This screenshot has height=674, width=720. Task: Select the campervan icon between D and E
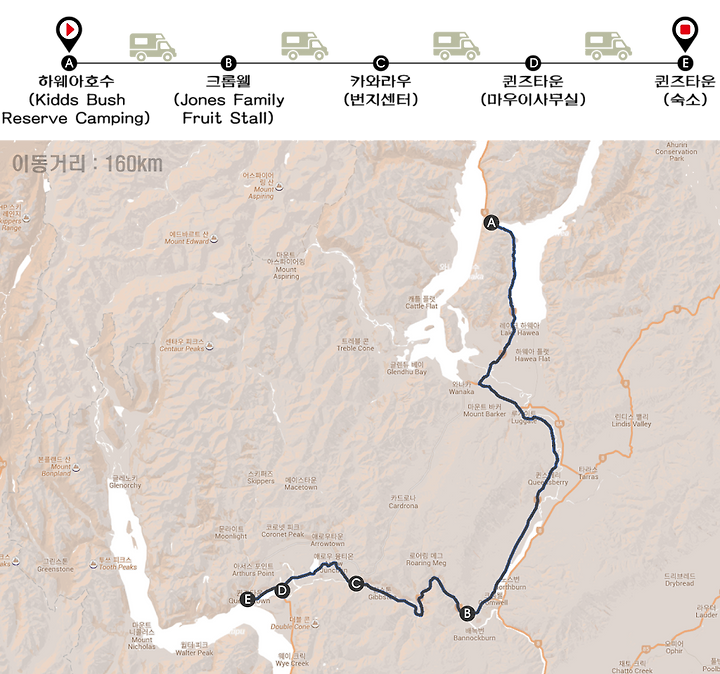(x=608, y=46)
